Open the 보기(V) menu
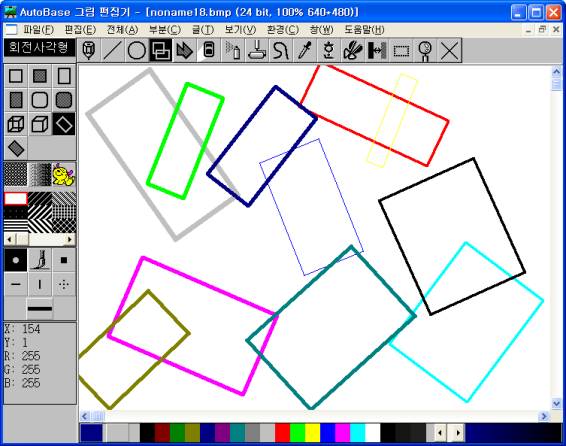Image resolution: width=566 pixels, height=446 pixels. pos(240,30)
